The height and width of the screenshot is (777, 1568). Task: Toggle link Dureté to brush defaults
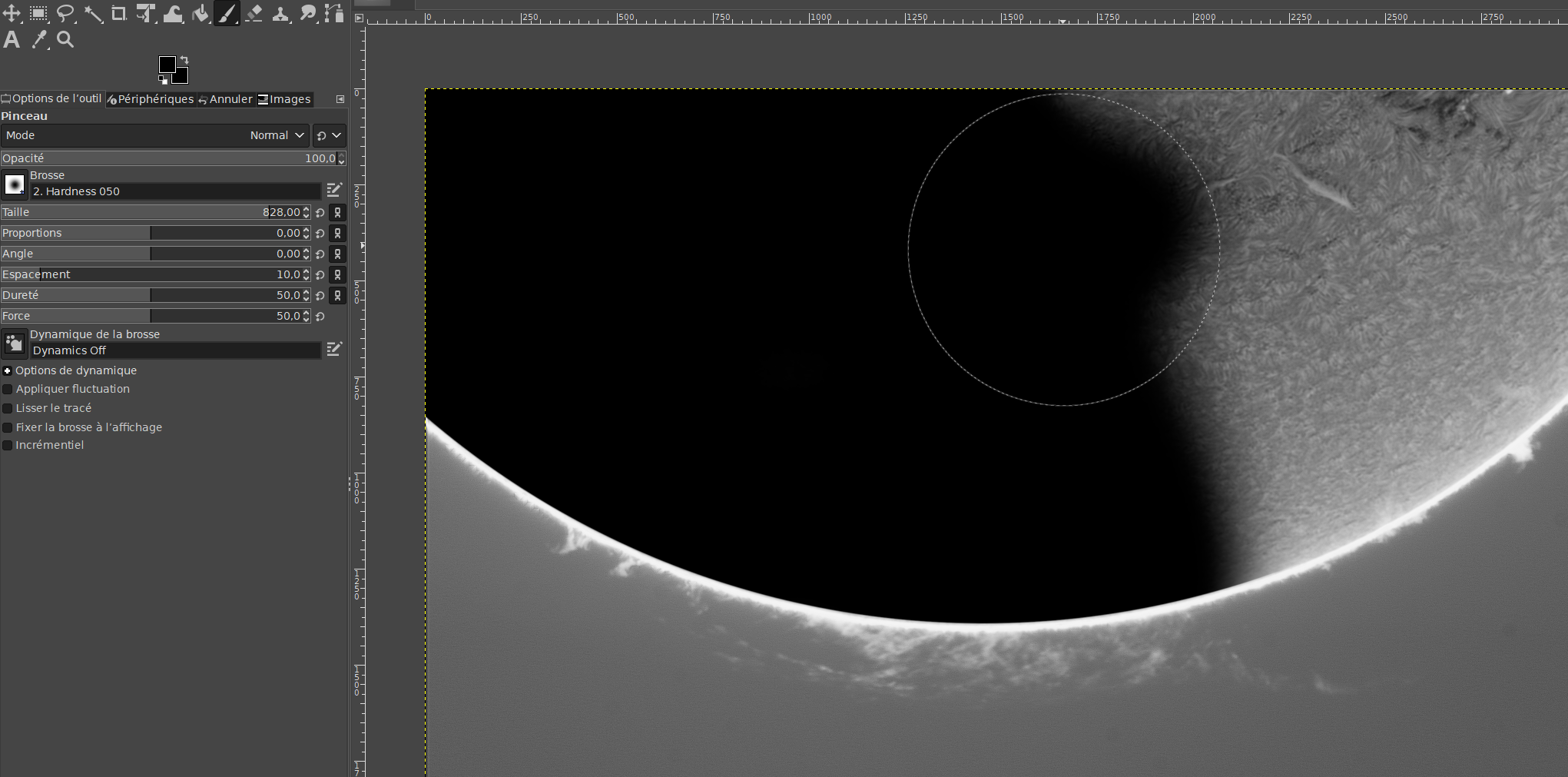(x=337, y=295)
